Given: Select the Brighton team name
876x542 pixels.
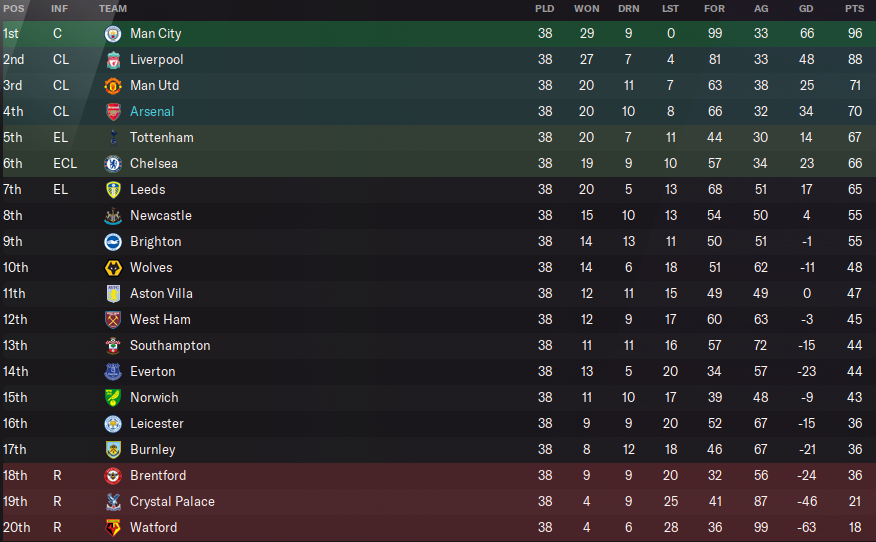Looking at the screenshot, I should point(156,242).
